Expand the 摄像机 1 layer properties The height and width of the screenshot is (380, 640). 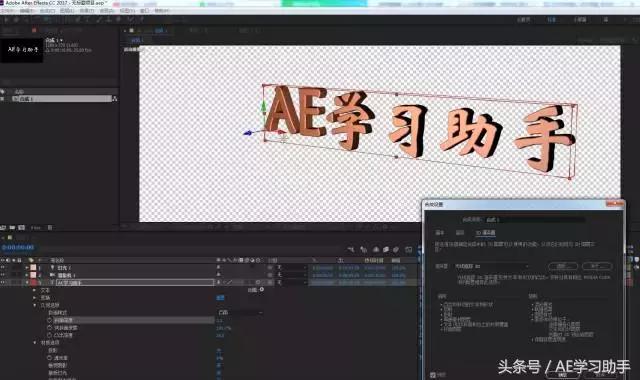pos(27,275)
